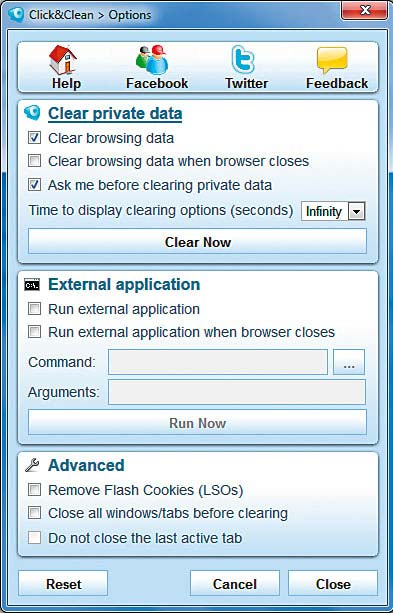Viewport: 393px width, 613px height.
Task: Enable Run external application checkbox
Action: point(34,309)
